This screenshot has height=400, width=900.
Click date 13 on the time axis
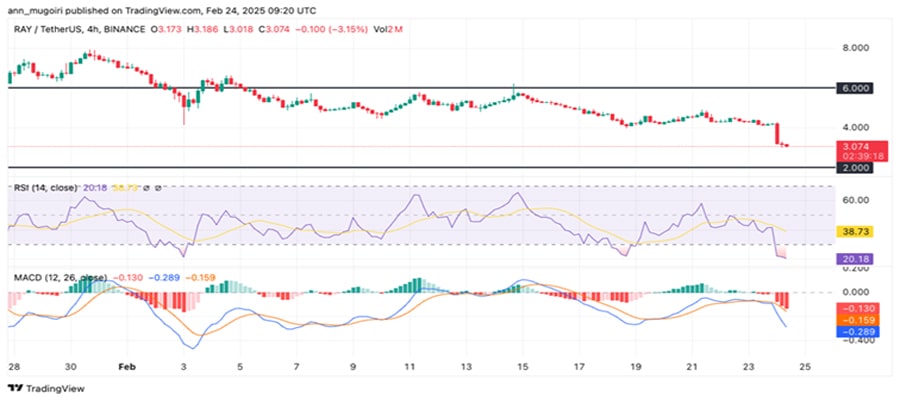(x=466, y=367)
